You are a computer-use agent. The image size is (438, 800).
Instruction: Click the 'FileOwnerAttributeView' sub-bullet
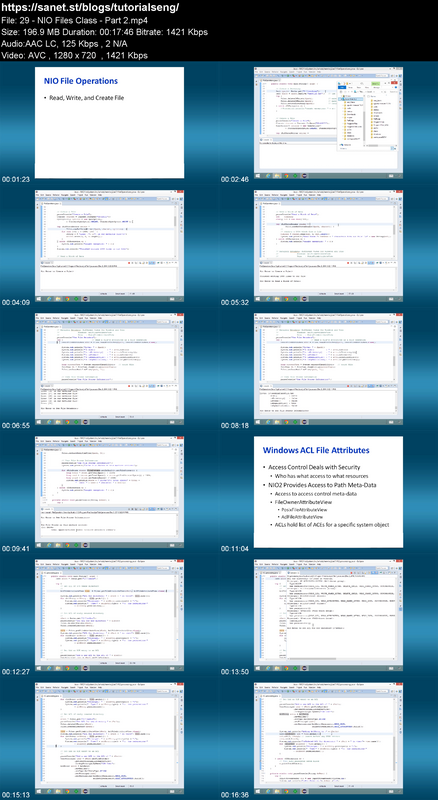coord(305,502)
